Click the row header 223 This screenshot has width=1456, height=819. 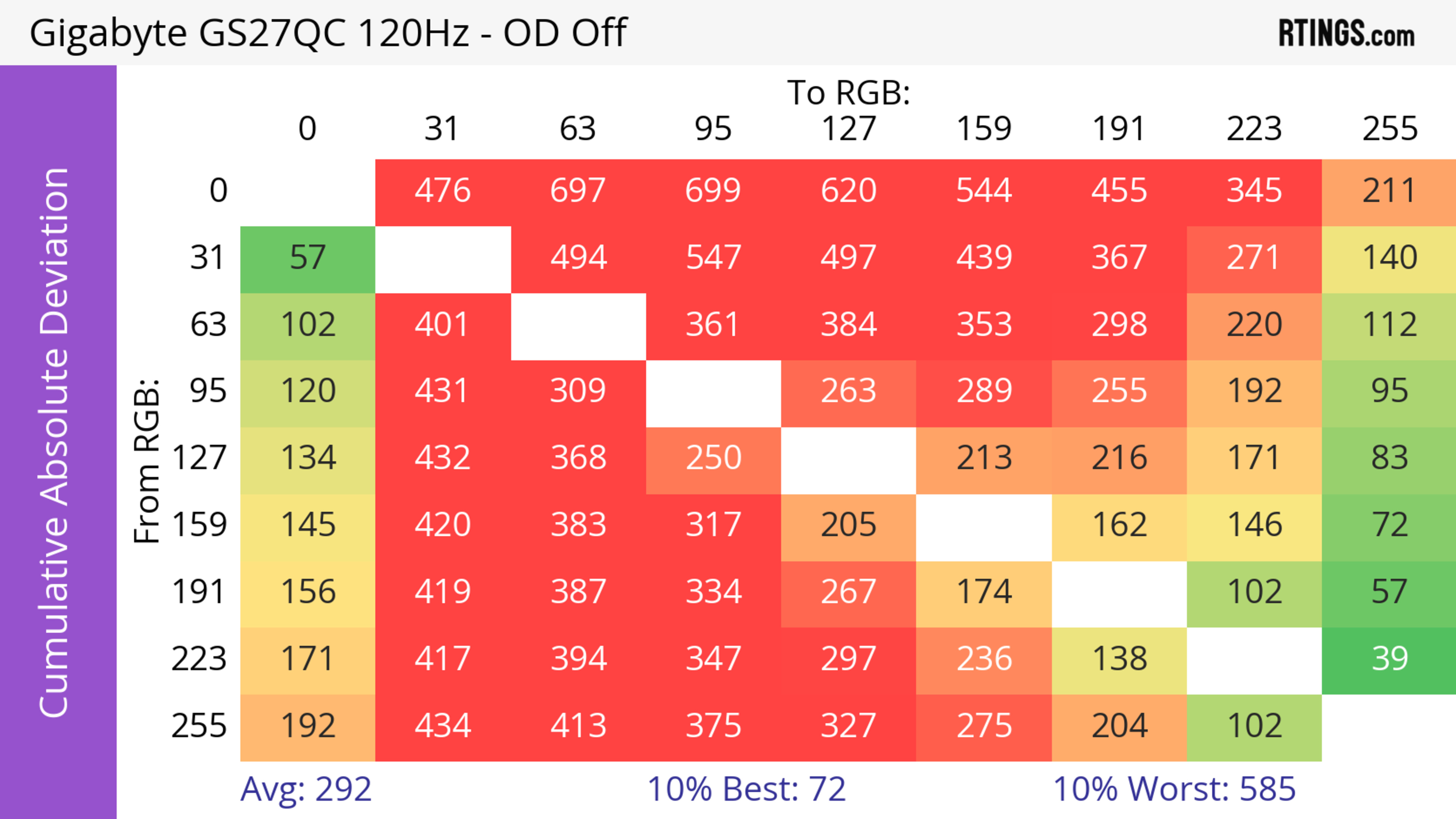pos(199,660)
